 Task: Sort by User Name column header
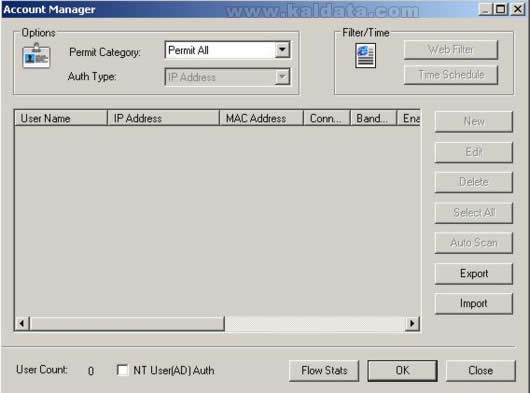coord(61,118)
